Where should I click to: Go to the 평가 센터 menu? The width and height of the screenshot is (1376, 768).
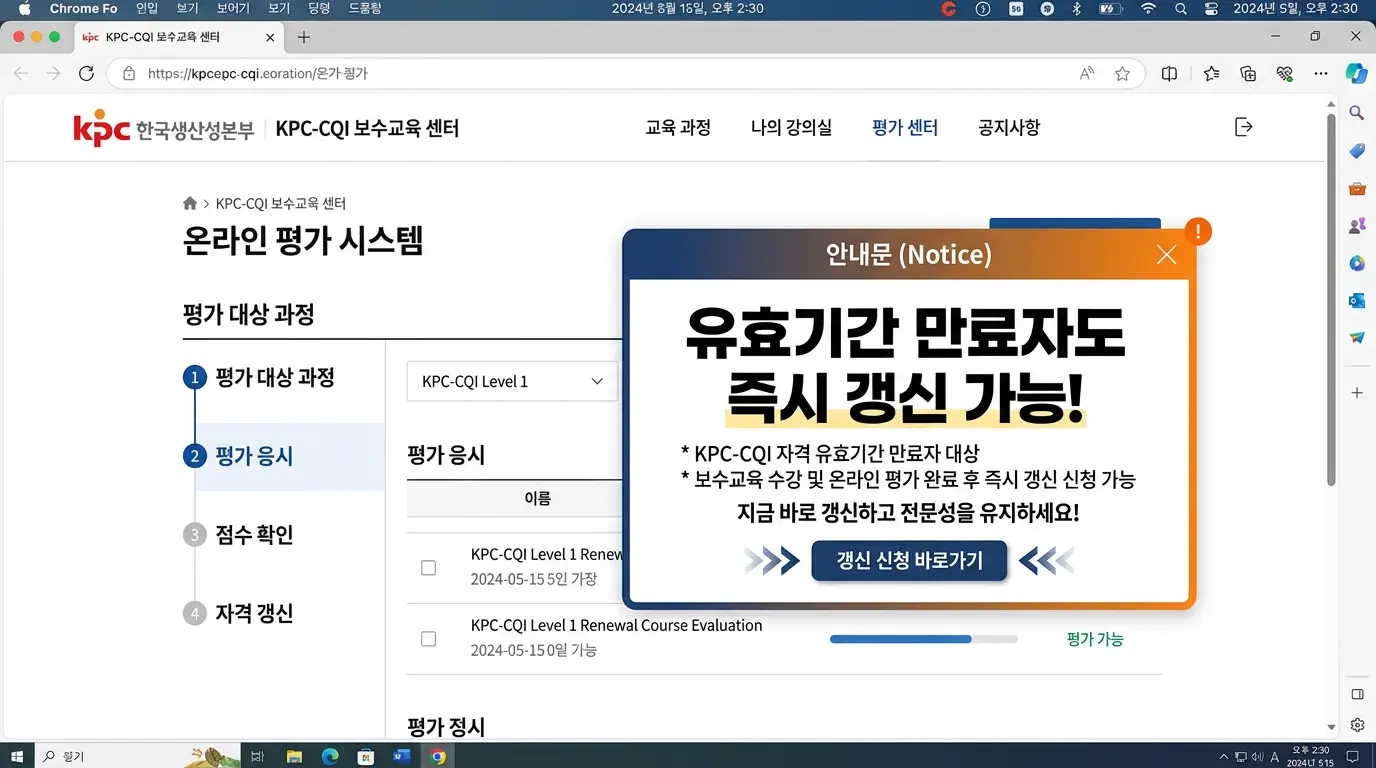click(905, 127)
